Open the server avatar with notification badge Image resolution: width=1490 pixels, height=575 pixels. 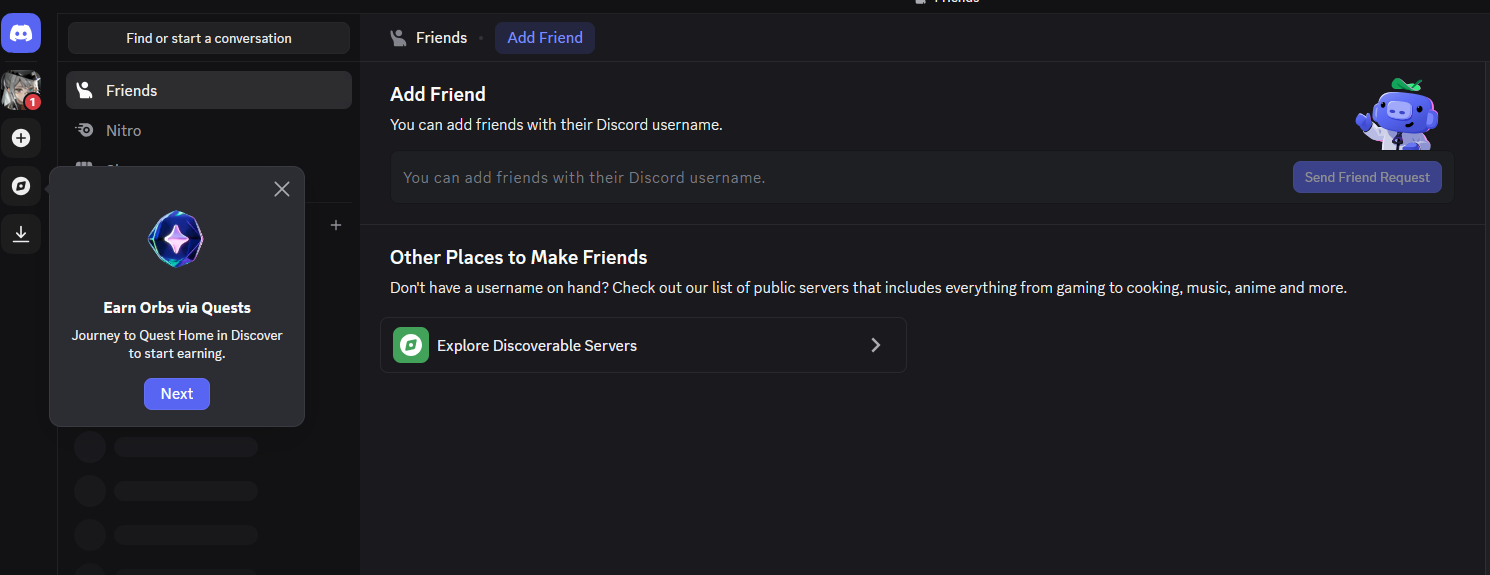click(21, 90)
